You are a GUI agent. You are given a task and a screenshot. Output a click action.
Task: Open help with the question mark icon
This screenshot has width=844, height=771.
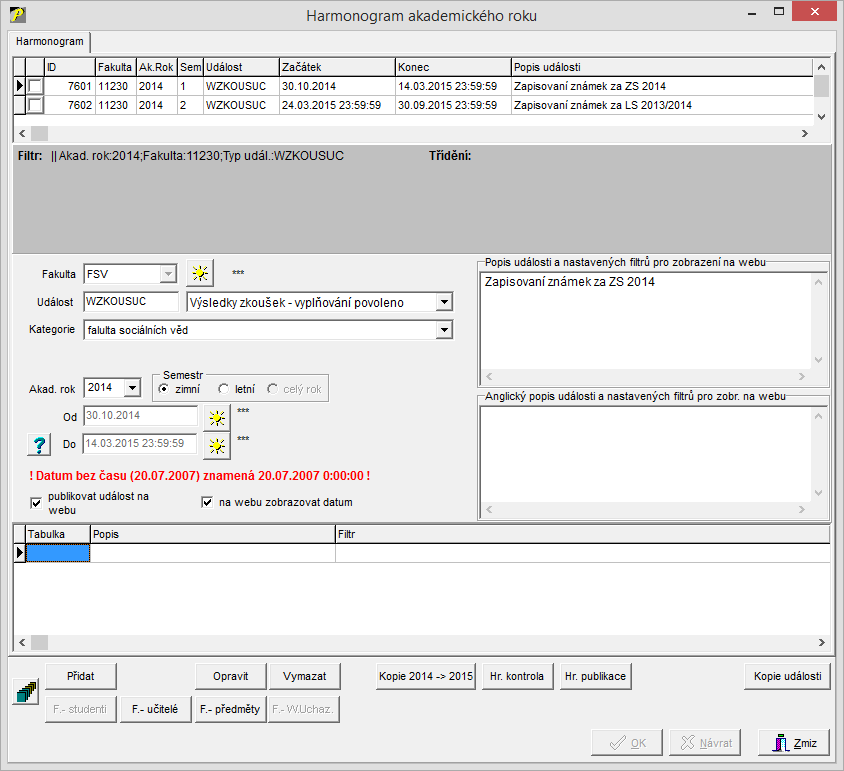(x=40, y=444)
